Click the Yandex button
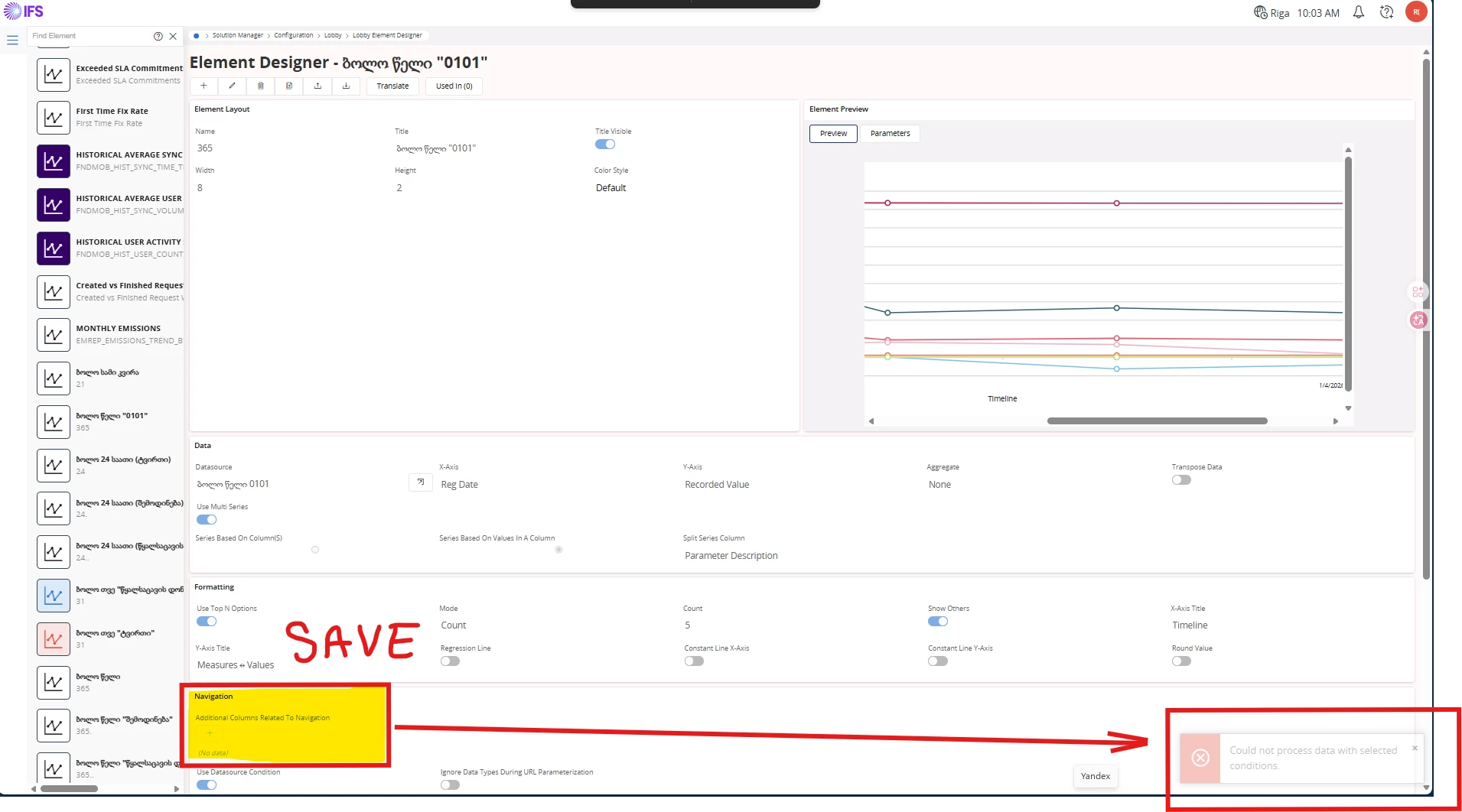Viewport: 1462px width, 812px height. 1096,776
